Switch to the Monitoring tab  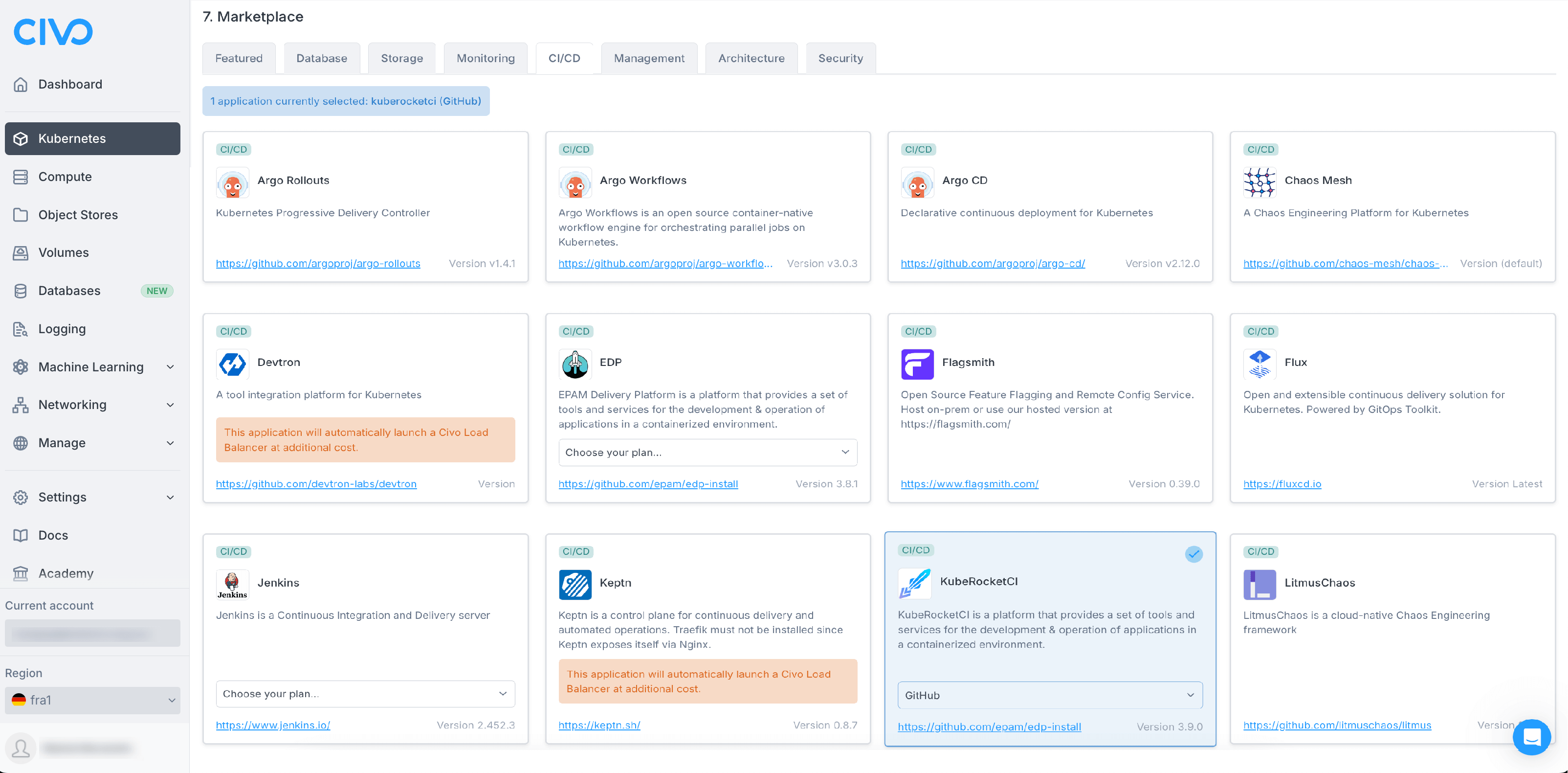(x=485, y=58)
